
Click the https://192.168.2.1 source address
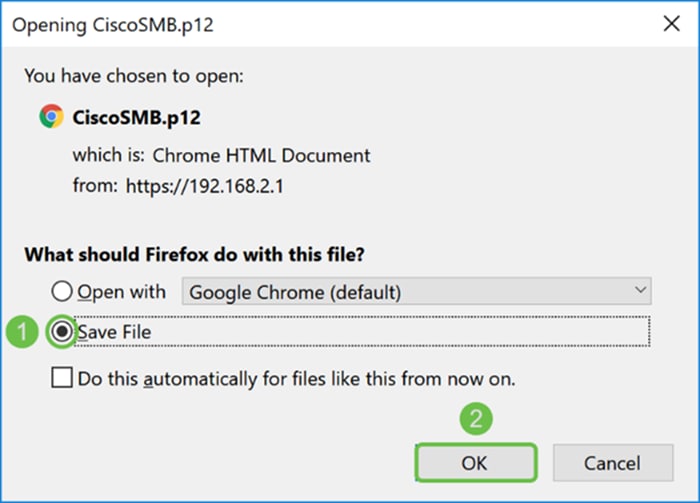pyautogui.click(x=204, y=186)
